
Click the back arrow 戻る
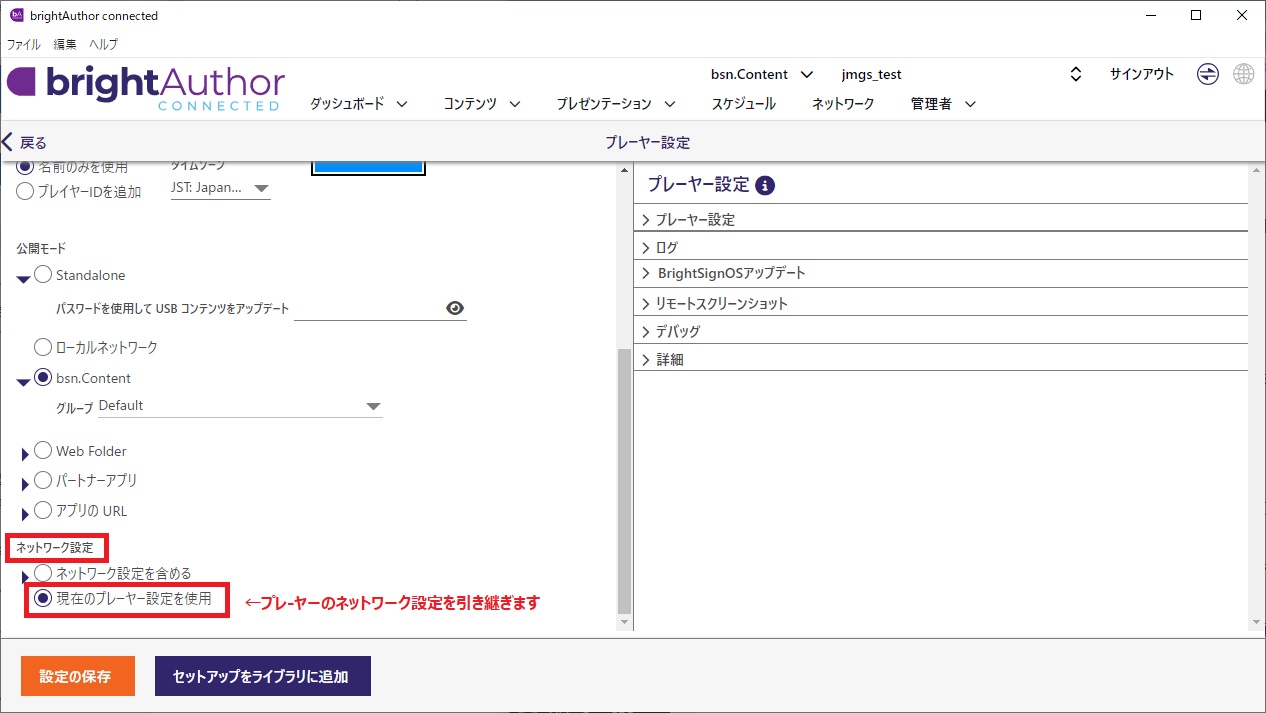coord(25,142)
